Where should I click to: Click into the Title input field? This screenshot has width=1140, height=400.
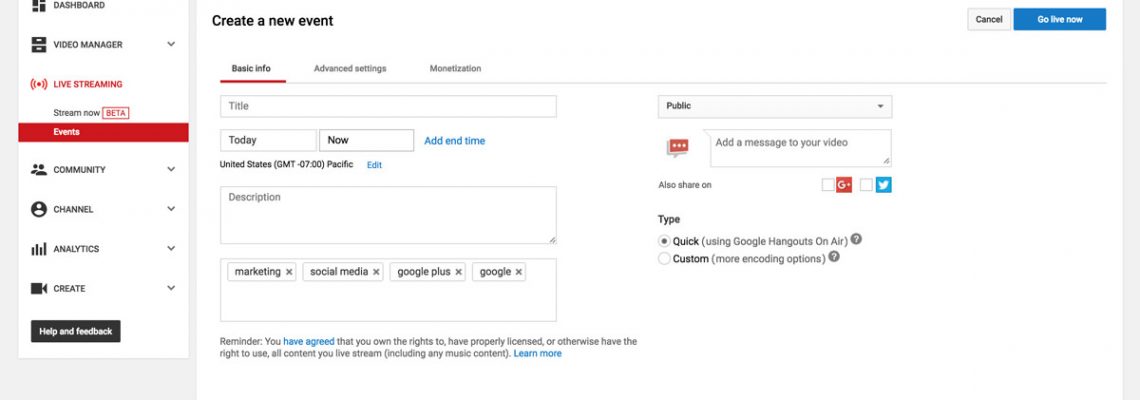click(x=388, y=106)
